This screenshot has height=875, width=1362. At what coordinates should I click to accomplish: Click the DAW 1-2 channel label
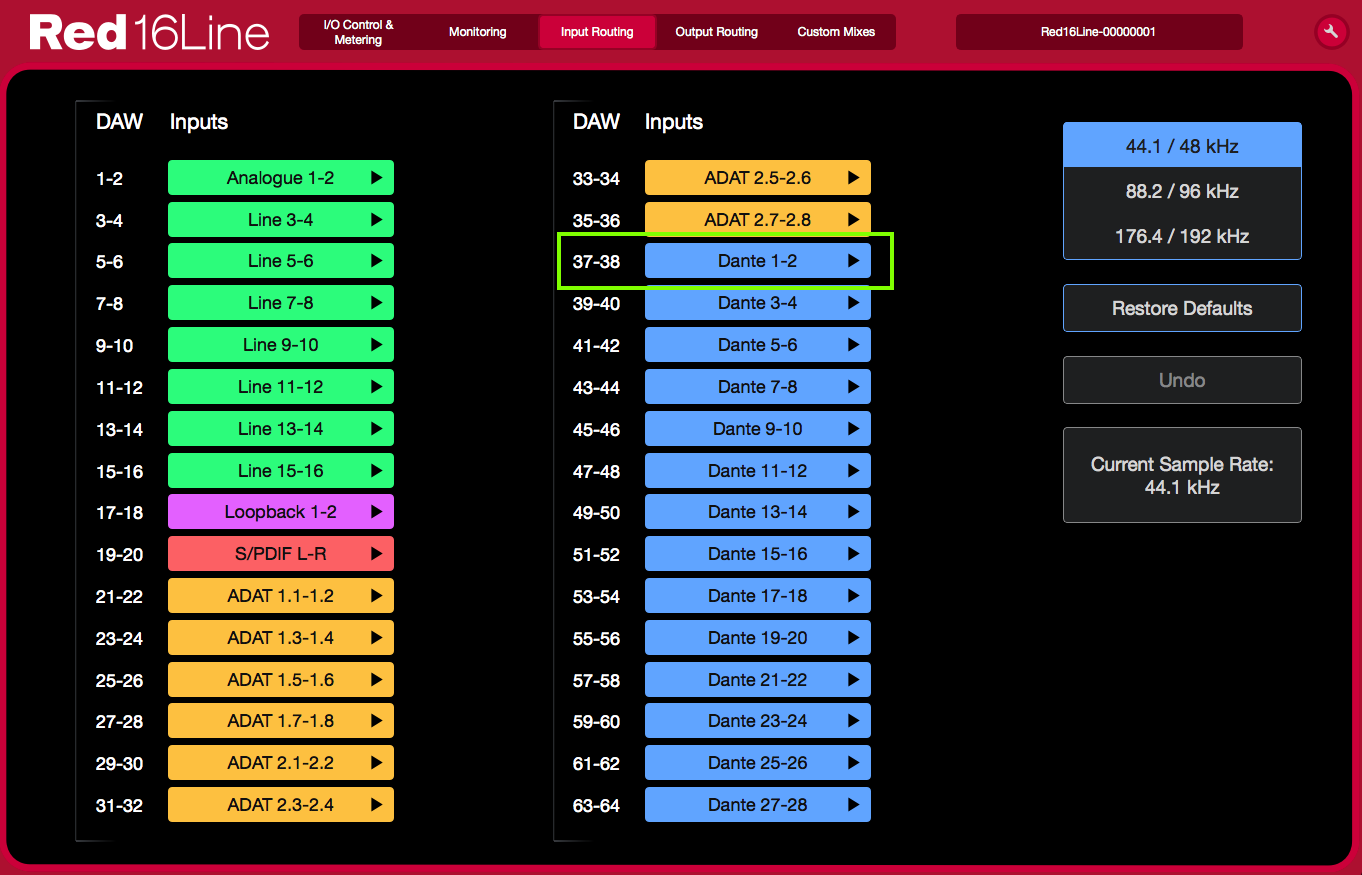point(109,179)
